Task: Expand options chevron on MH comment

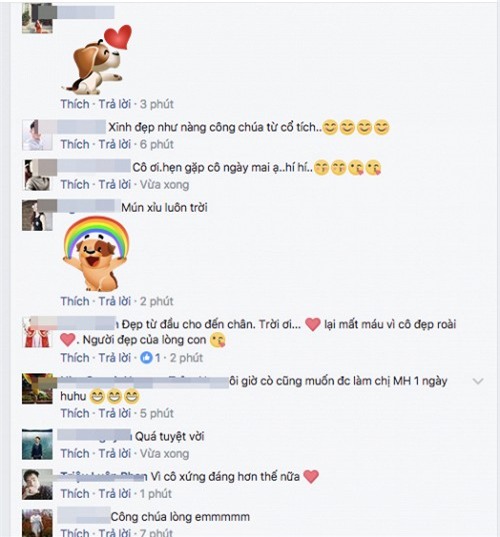Action: [478, 381]
